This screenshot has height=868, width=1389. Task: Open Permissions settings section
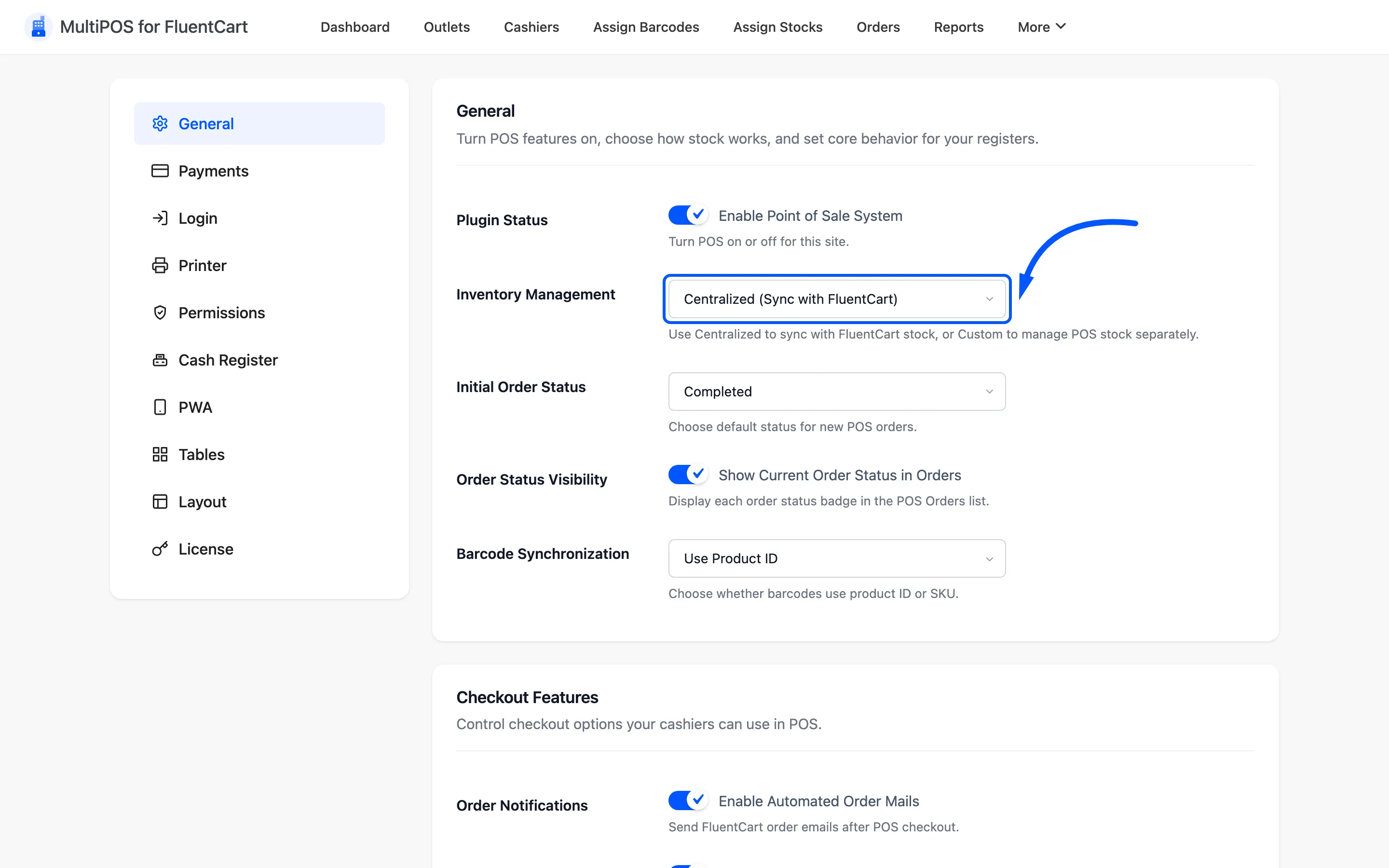(259, 313)
